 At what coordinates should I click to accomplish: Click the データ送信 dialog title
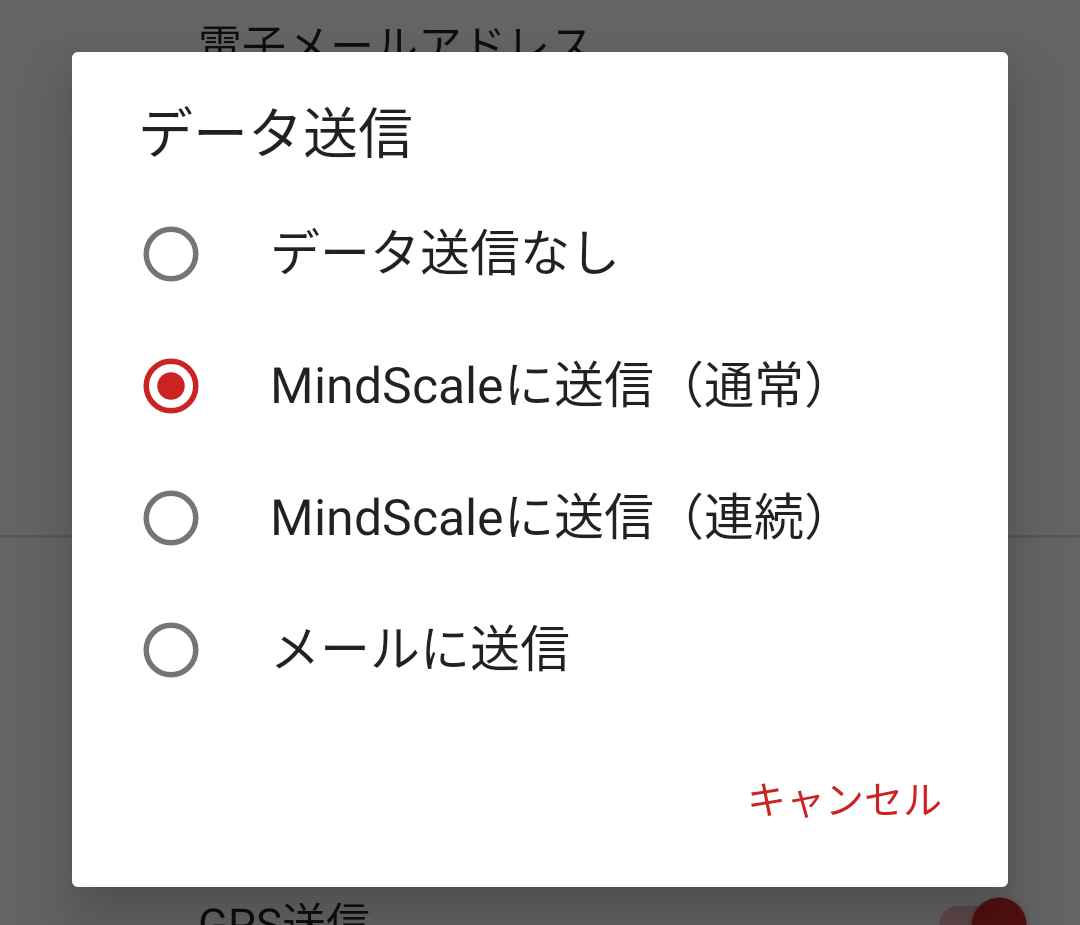click(x=276, y=134)
